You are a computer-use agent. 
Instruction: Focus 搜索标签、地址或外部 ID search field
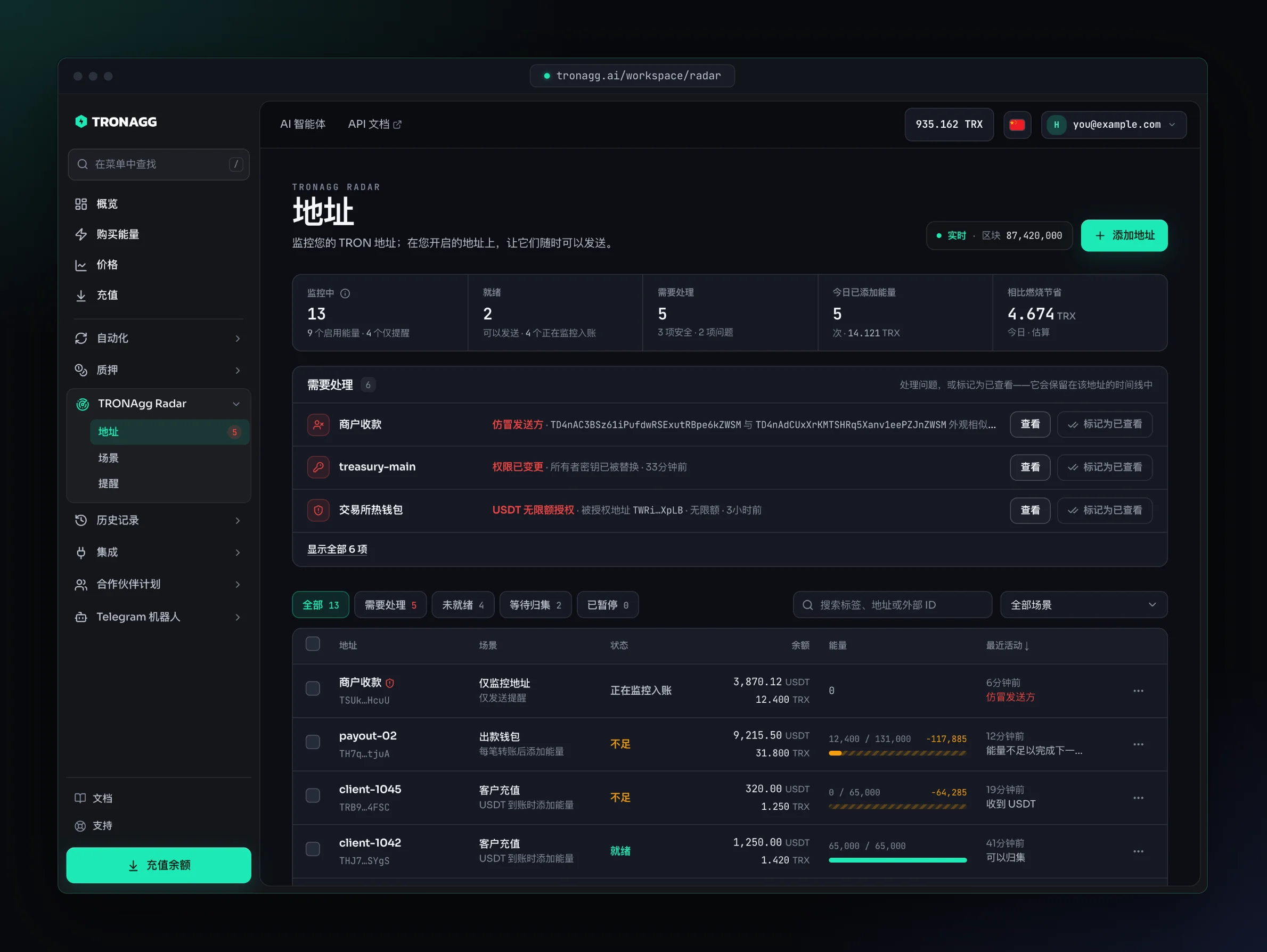pos(892,605)
